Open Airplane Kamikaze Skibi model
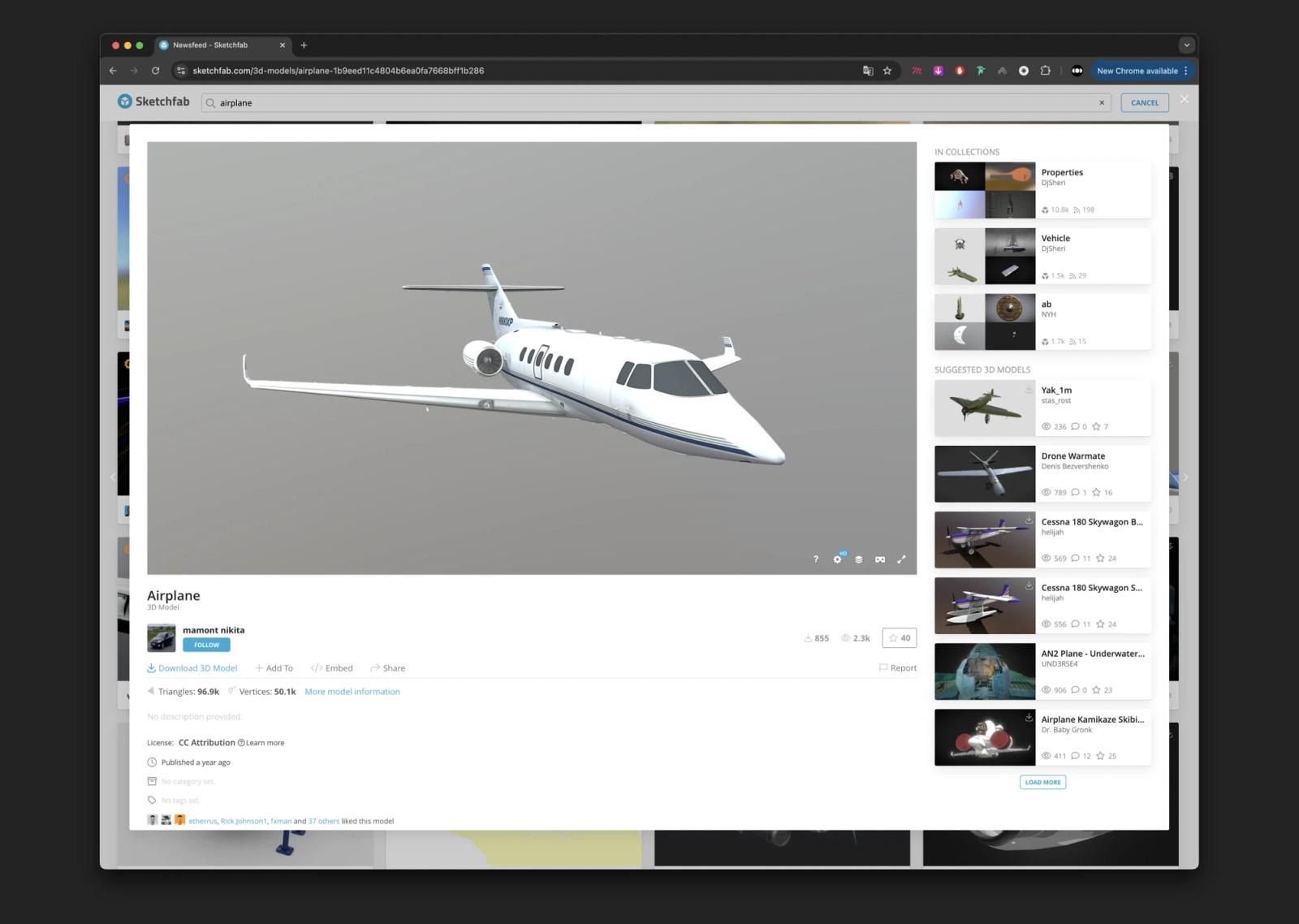Screen dimensions: 1299x924 pos(1042,737)
